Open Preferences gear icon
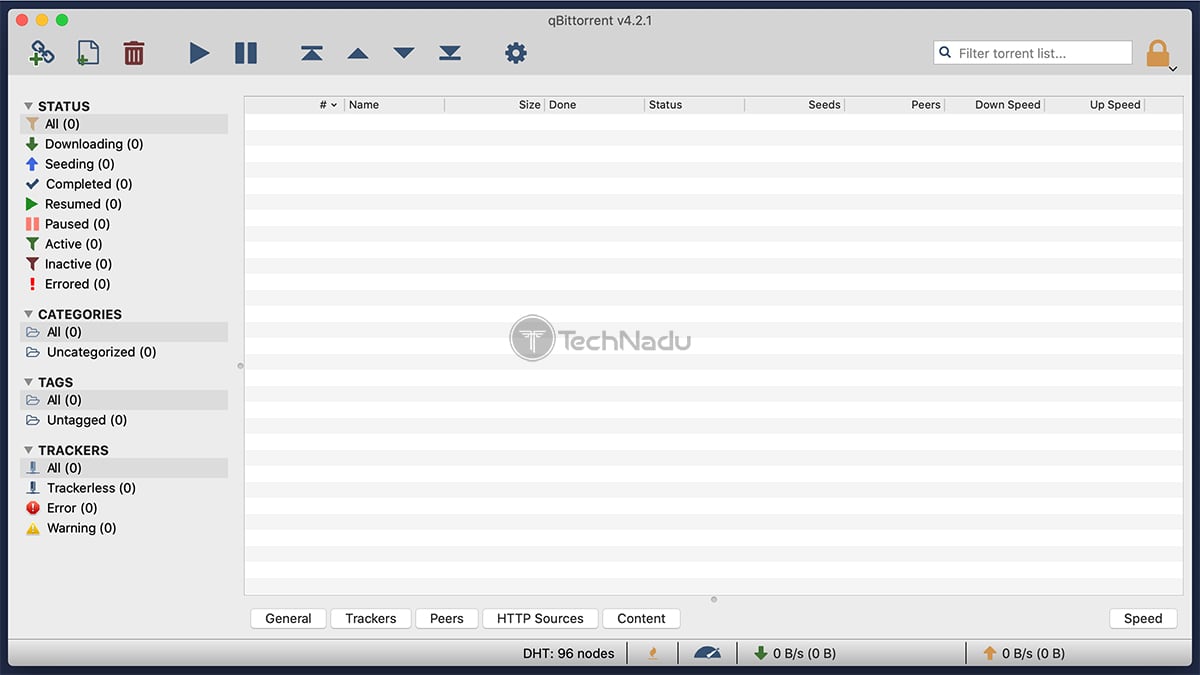Screen dimensions: 1200x675 point(516,53)
